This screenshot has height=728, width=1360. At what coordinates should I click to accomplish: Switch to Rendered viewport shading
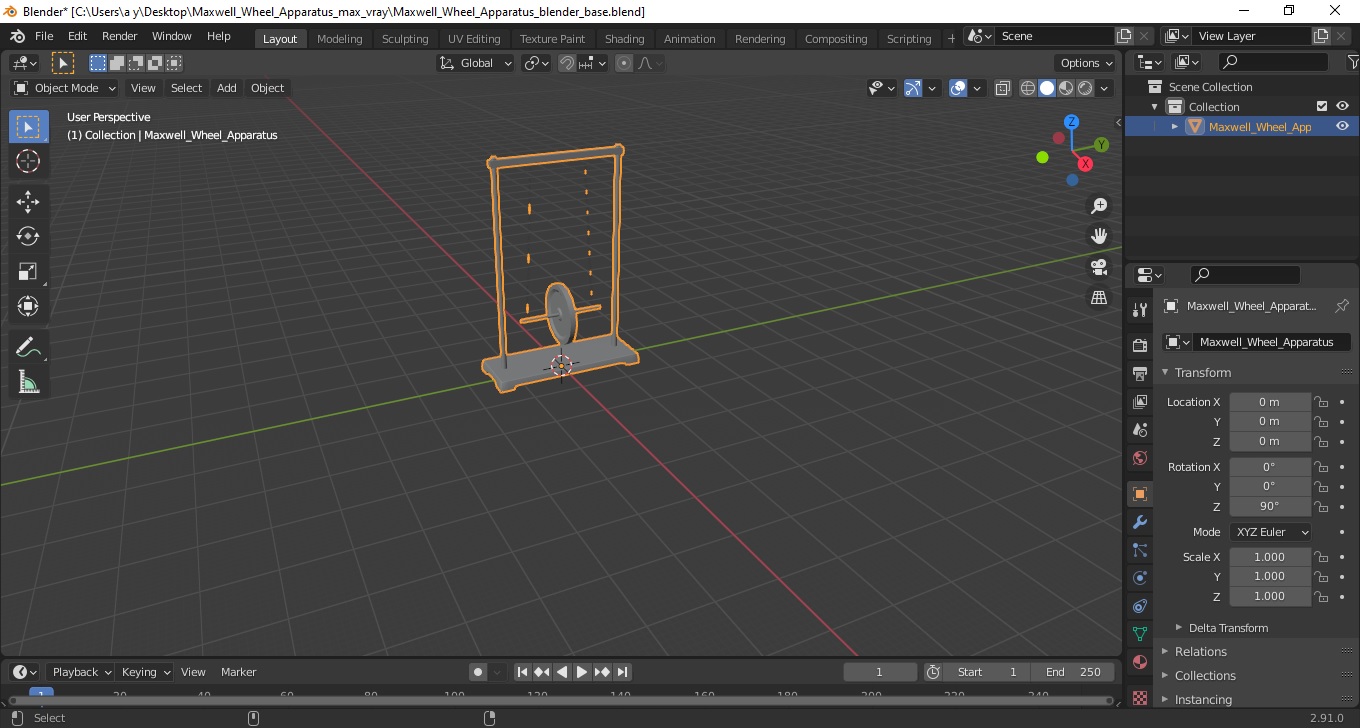tap(1085, 88)
